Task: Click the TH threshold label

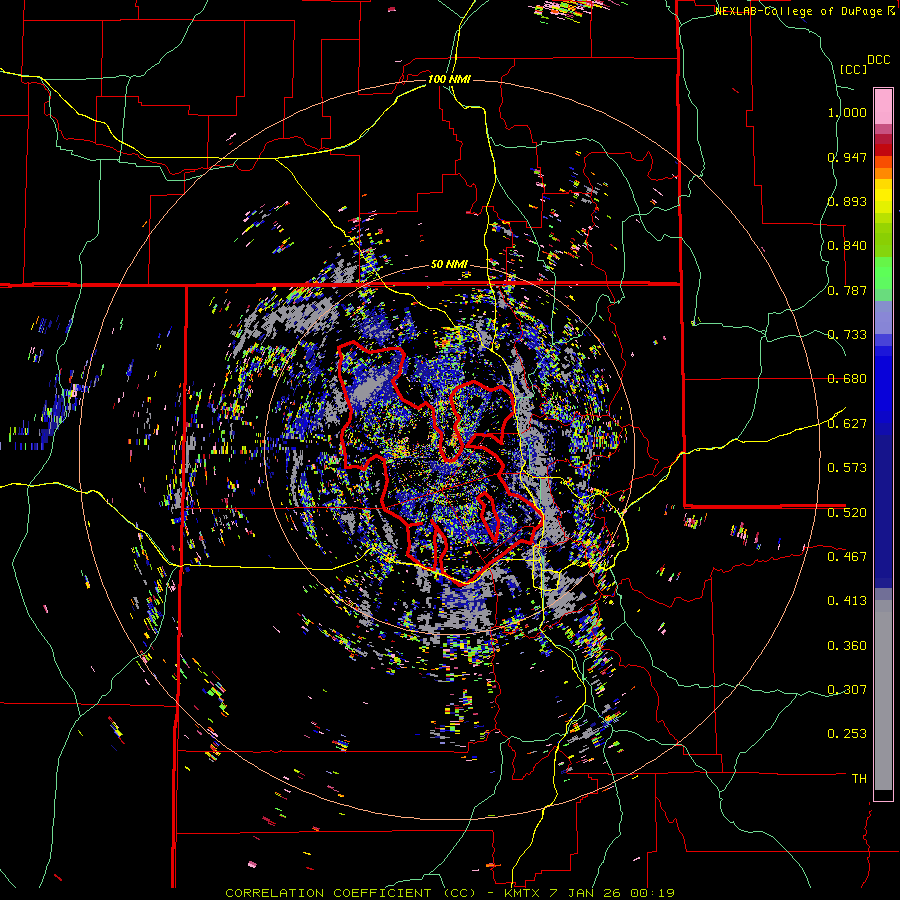Action: [859, 778]
